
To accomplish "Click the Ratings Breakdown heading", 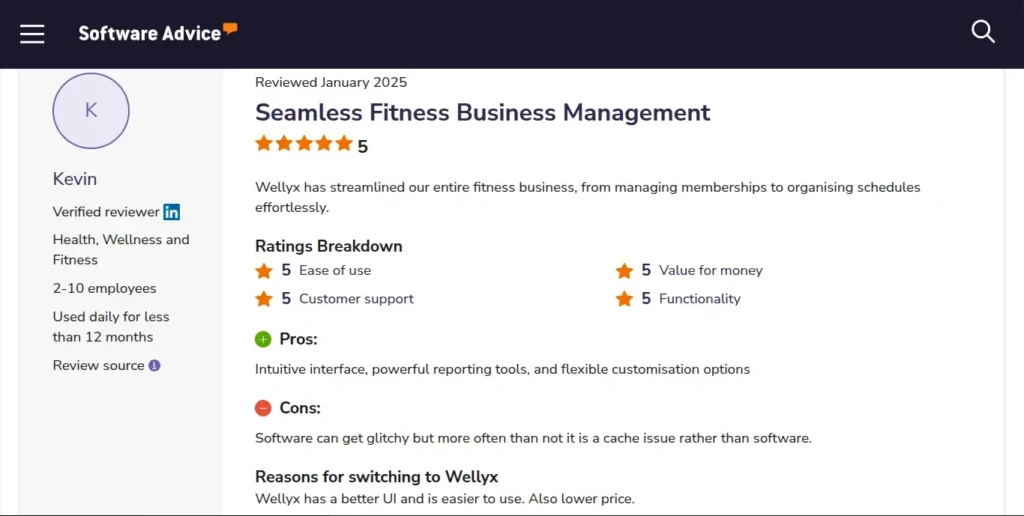I will click(x=328, y=246).
